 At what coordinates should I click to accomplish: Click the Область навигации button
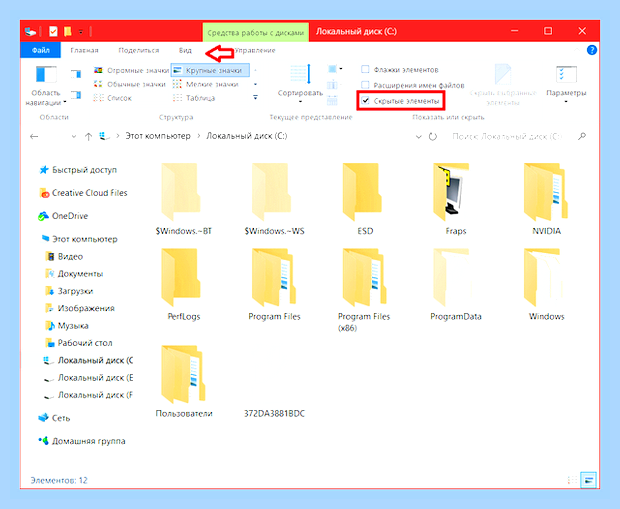click(46, 85)
